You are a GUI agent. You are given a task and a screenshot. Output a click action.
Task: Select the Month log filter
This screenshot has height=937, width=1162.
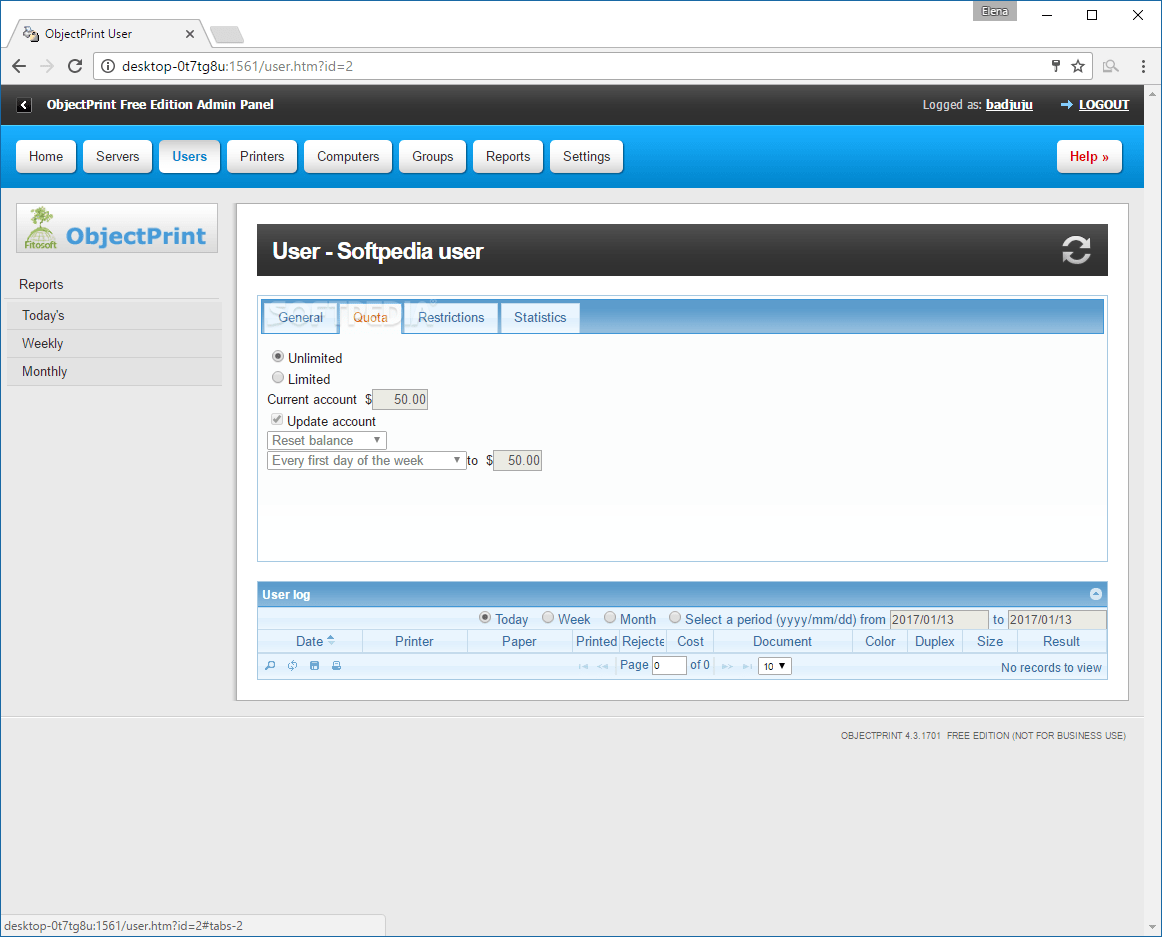click(x=610, y=618)
